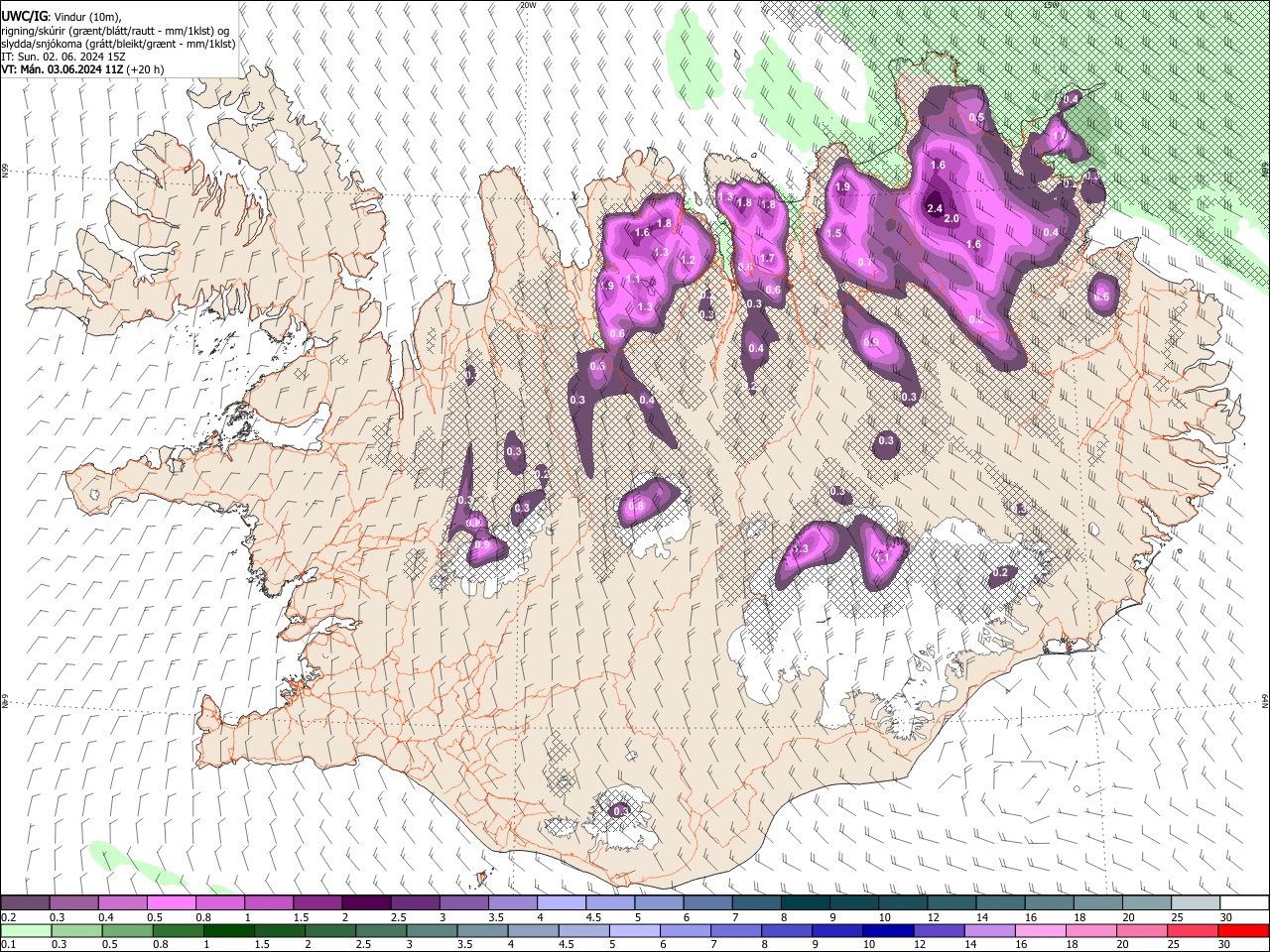The width and height of the screenshot is (1270, 952).
Task: Click the '25' label on the snow scale
Action: click(x=1177, y=917)
